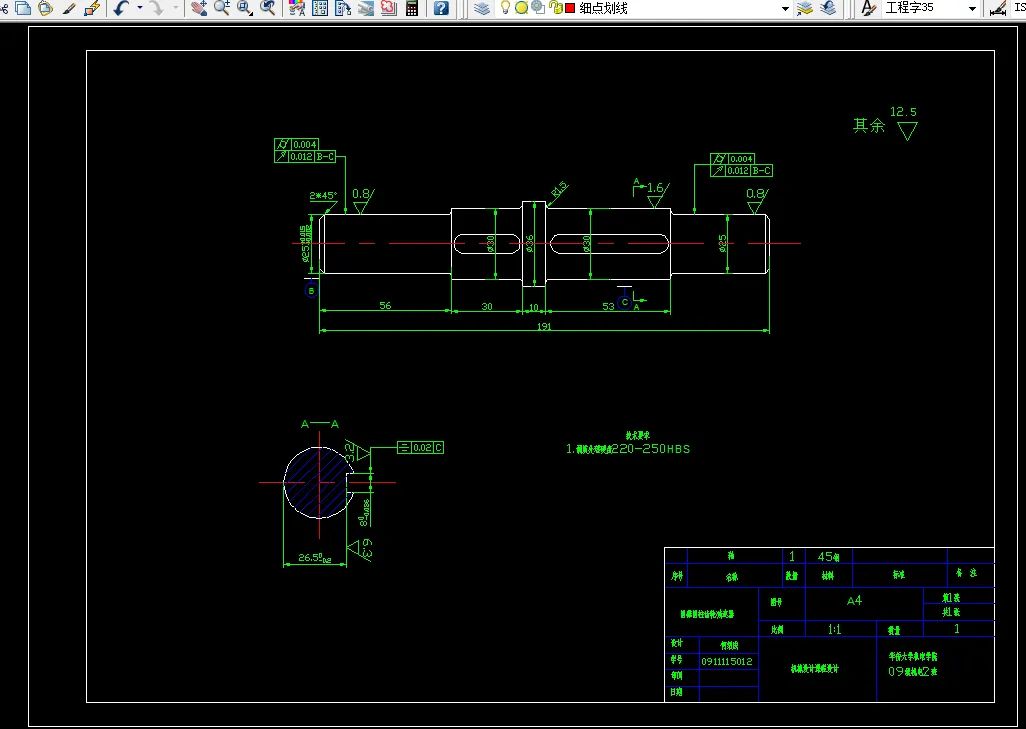Select datum B circle marker
Viewport: 1026px width, 729px height.
pyautogui.click(x=311, y=291)
